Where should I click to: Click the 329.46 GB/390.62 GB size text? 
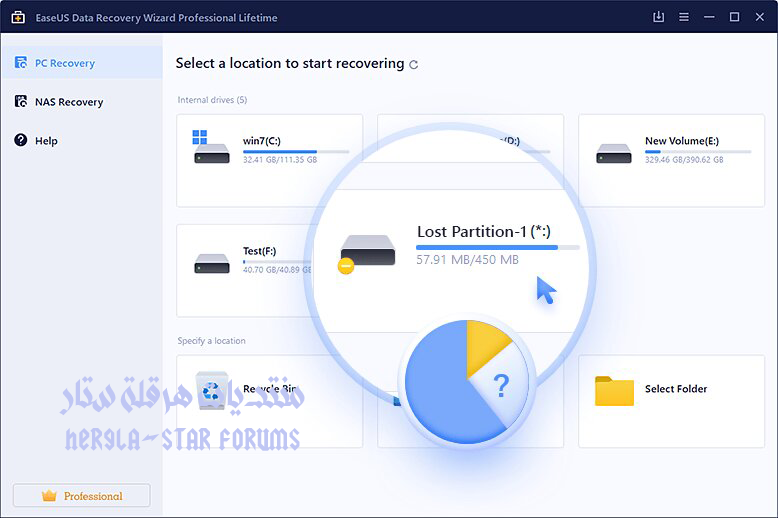click(x=684, y=160)
